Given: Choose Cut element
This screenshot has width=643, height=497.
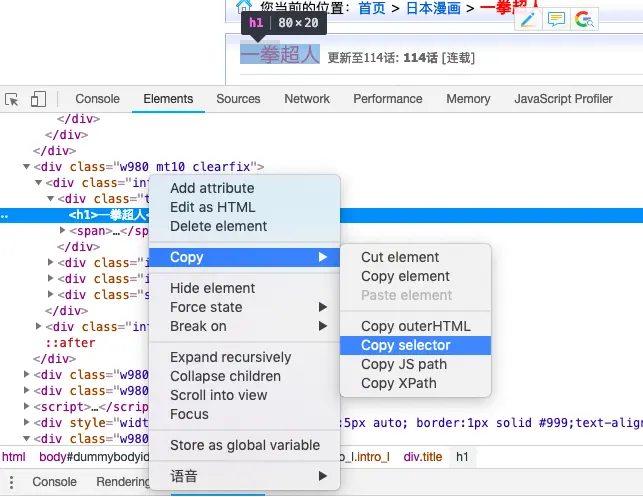Looking at the screenshot, I should tap(415, 257).
